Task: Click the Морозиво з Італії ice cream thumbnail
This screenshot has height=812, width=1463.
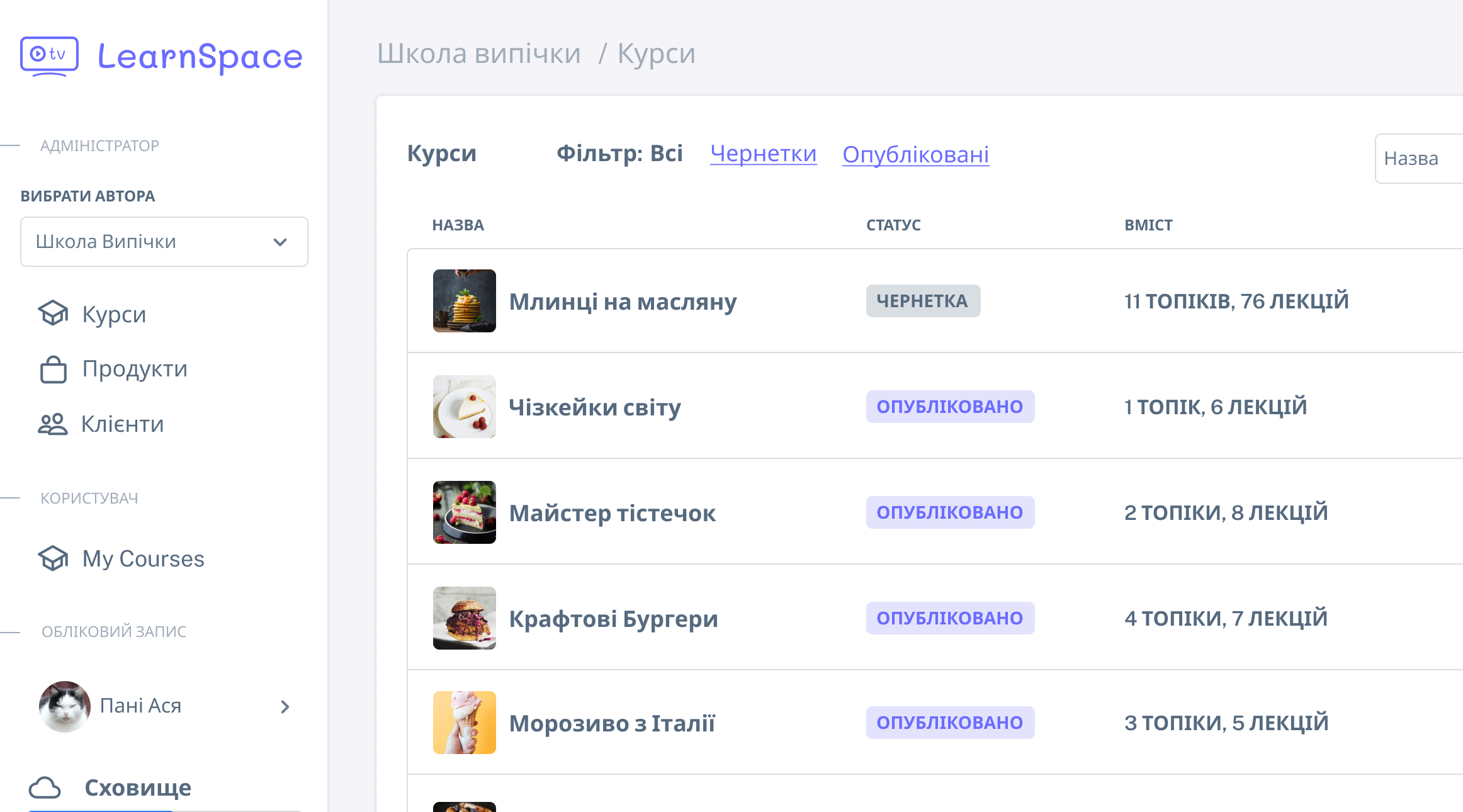Action: (465, 723)
